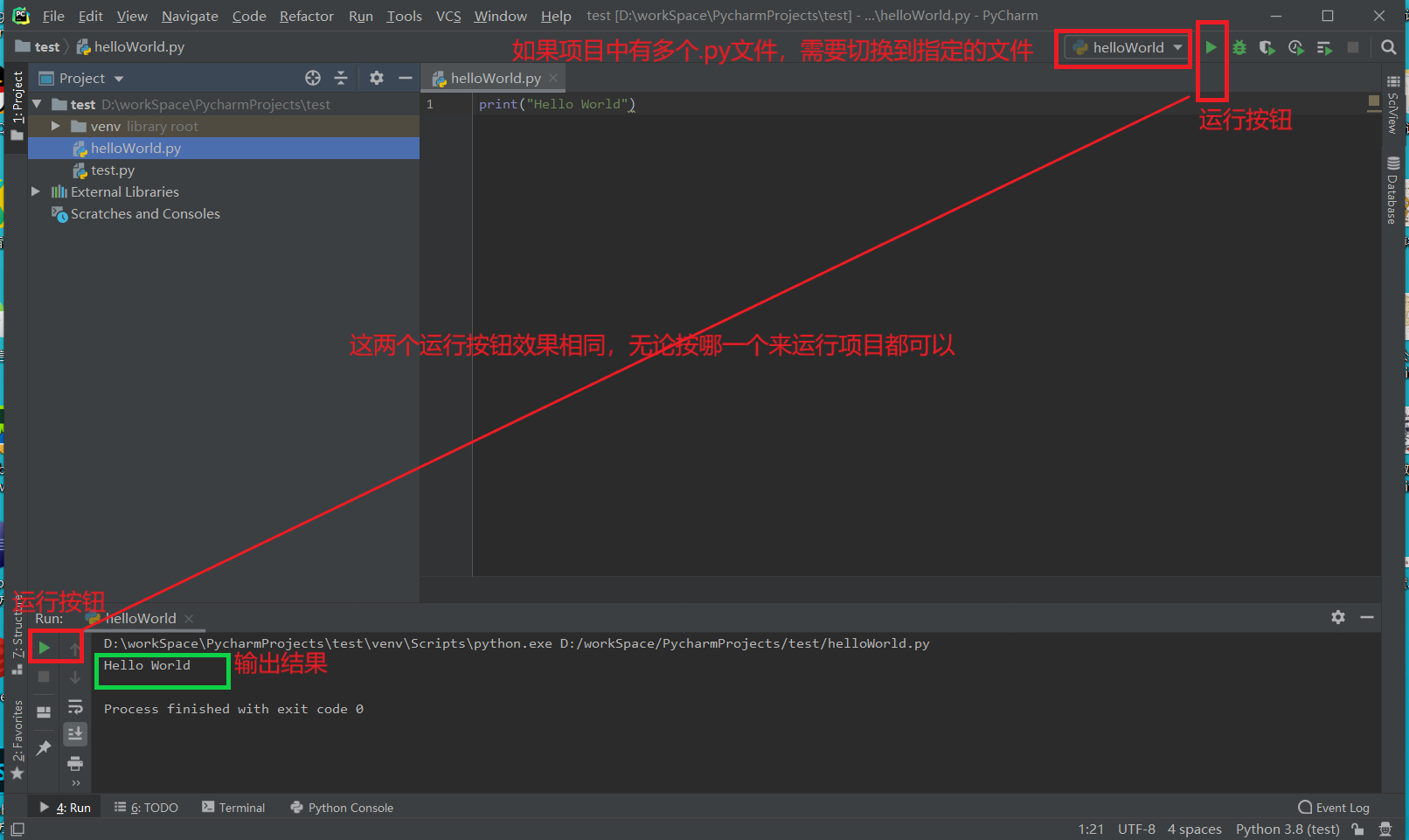
Task: Restore layout icon in Run panel
Action: point(44,712)
